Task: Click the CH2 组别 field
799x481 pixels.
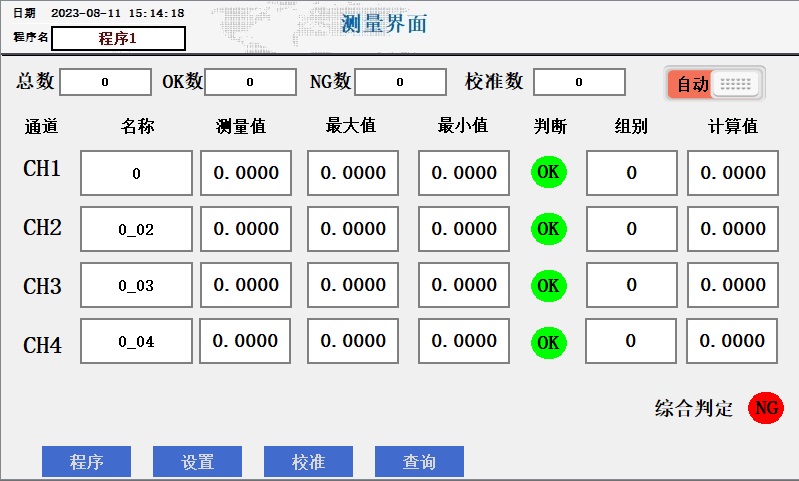Action: click(632, 229)
